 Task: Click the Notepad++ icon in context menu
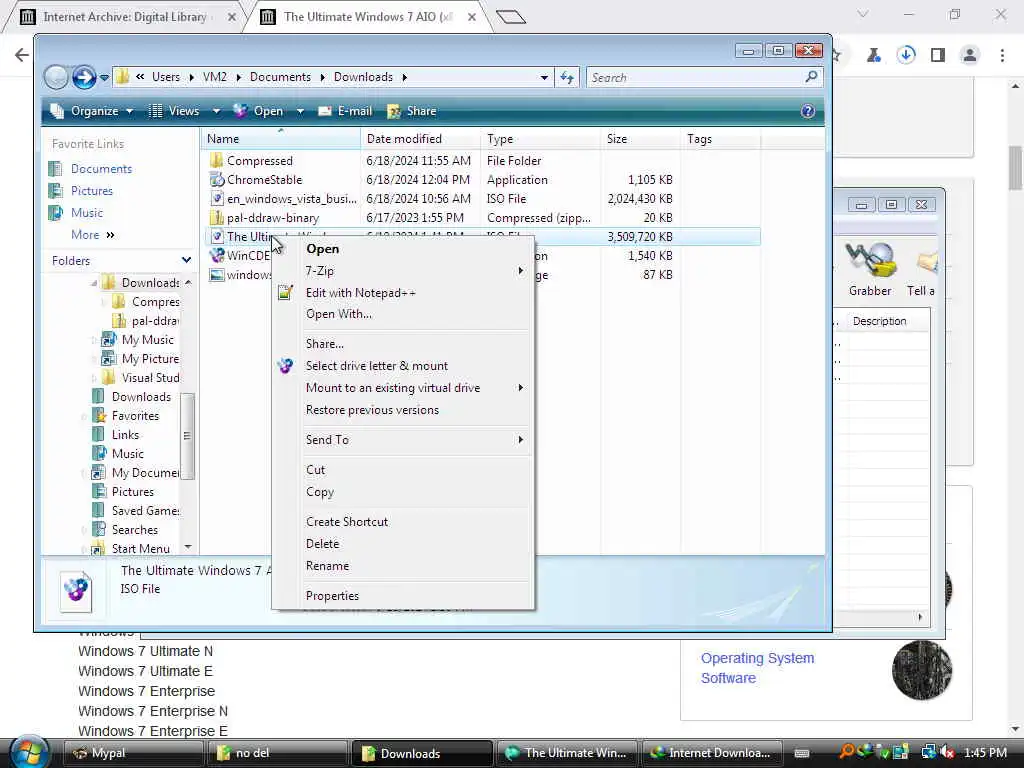point(285,293)
